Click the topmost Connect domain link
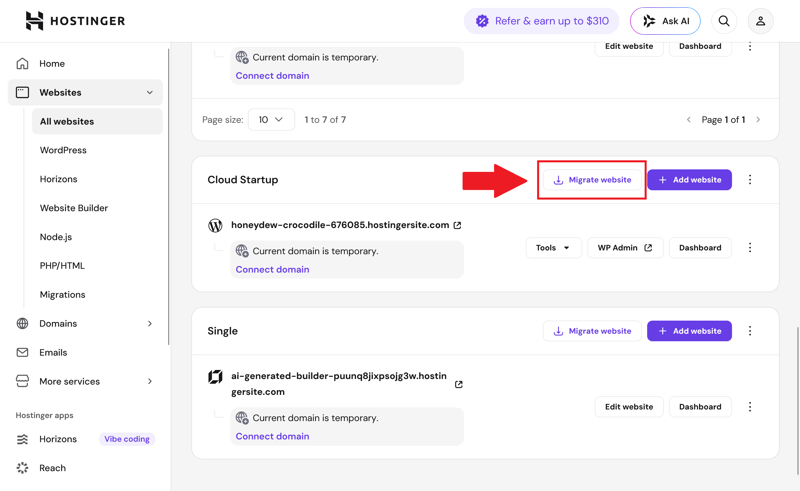The height and width of the screenshot is (491, 800). [x=272, y=76]
